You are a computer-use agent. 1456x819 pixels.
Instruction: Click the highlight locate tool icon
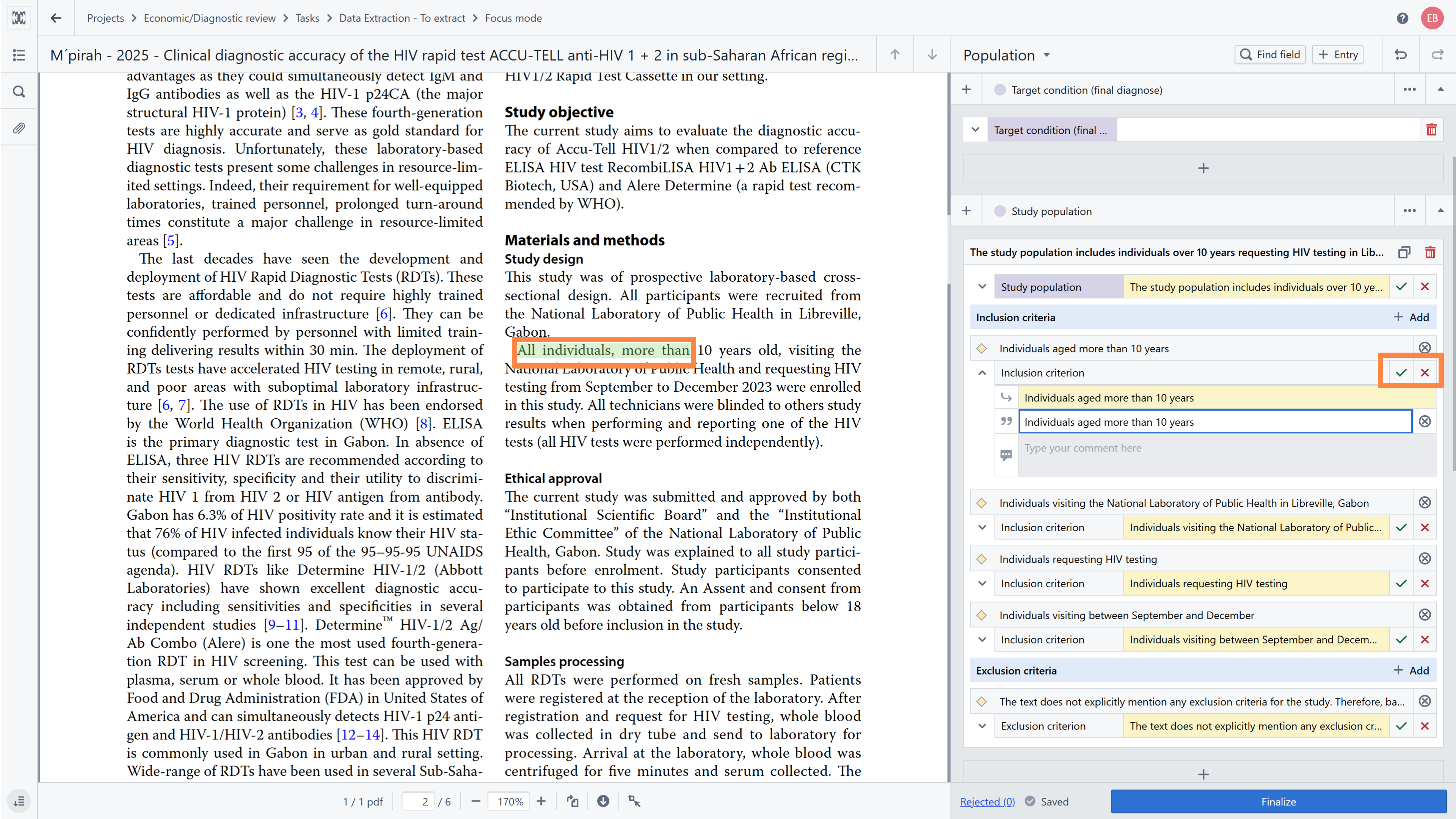[634, 802]
